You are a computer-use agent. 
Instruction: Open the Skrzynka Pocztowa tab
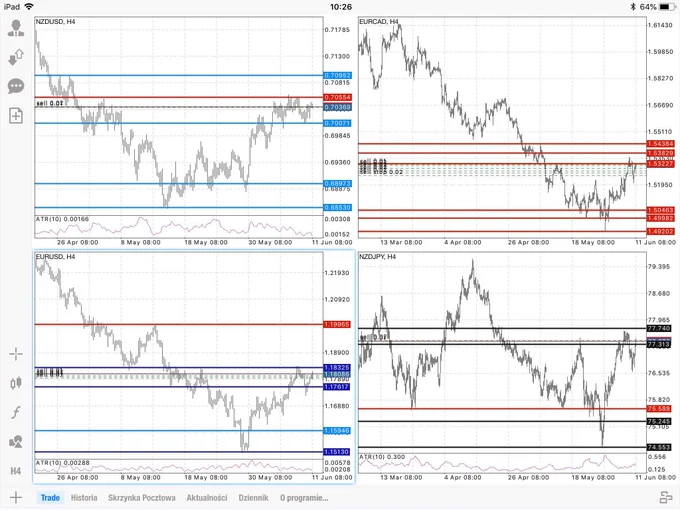click(141, 498)
